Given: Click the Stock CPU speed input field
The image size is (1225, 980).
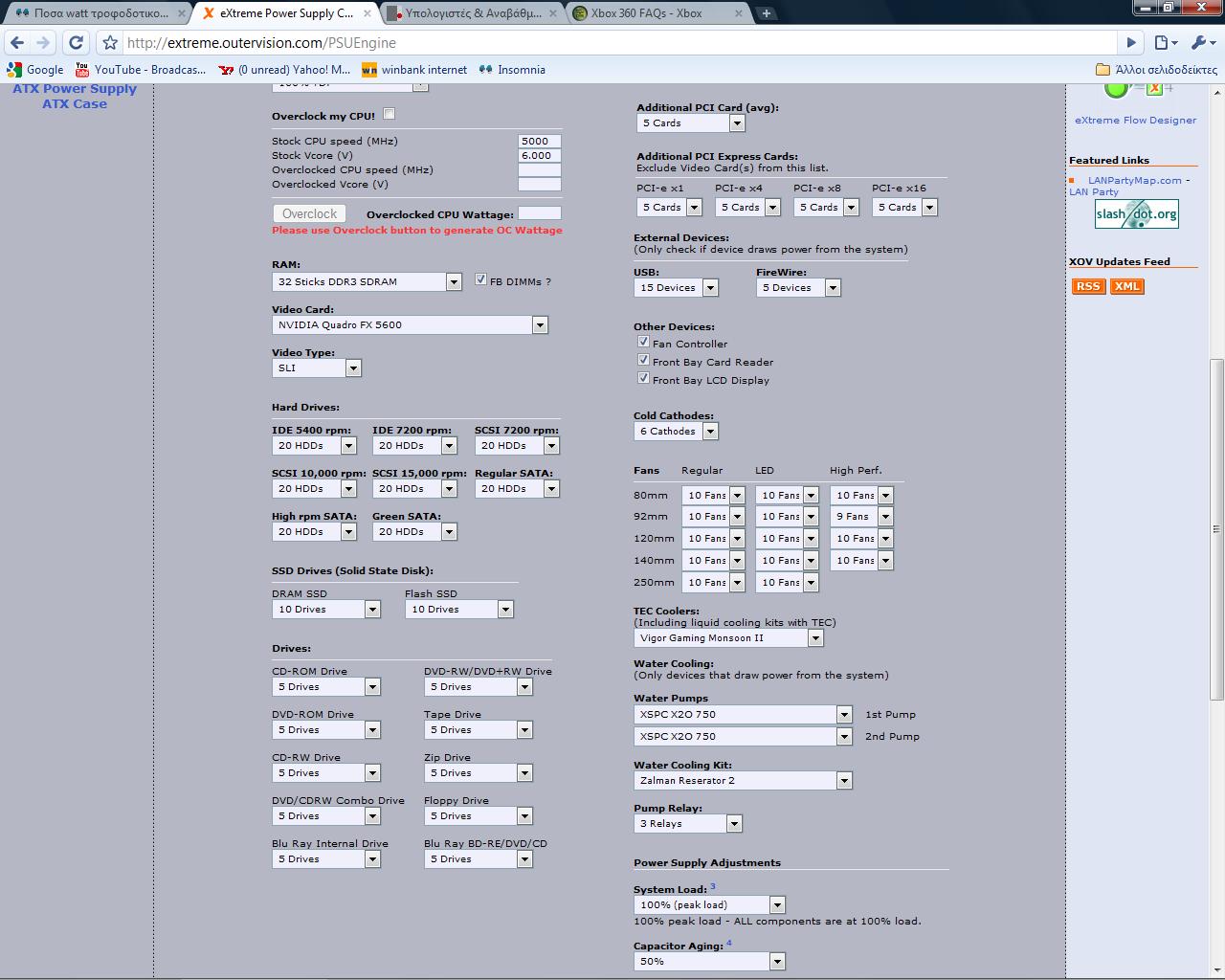Looking at the screenshot, I should [x=540, y=141].
